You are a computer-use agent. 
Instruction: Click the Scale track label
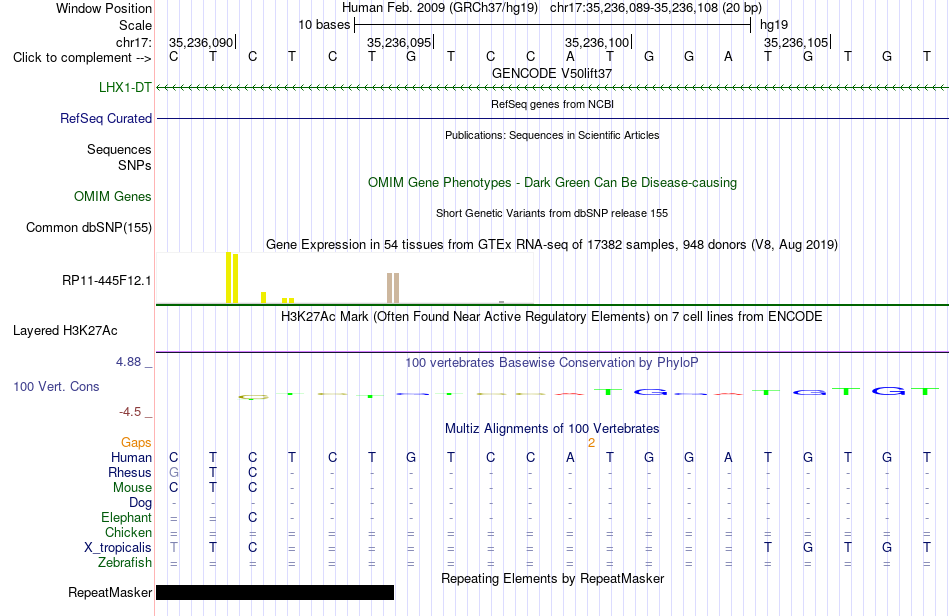[135, 25]
